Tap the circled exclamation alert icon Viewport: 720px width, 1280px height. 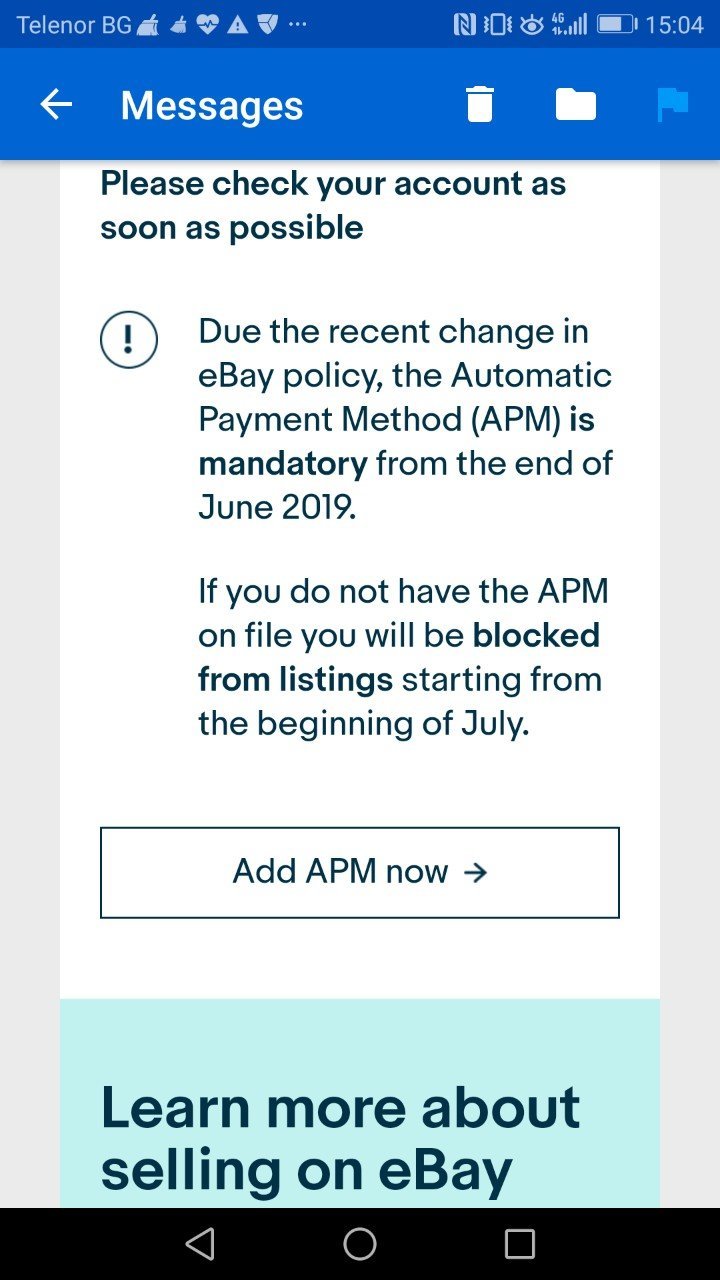(x=129, y=340)
